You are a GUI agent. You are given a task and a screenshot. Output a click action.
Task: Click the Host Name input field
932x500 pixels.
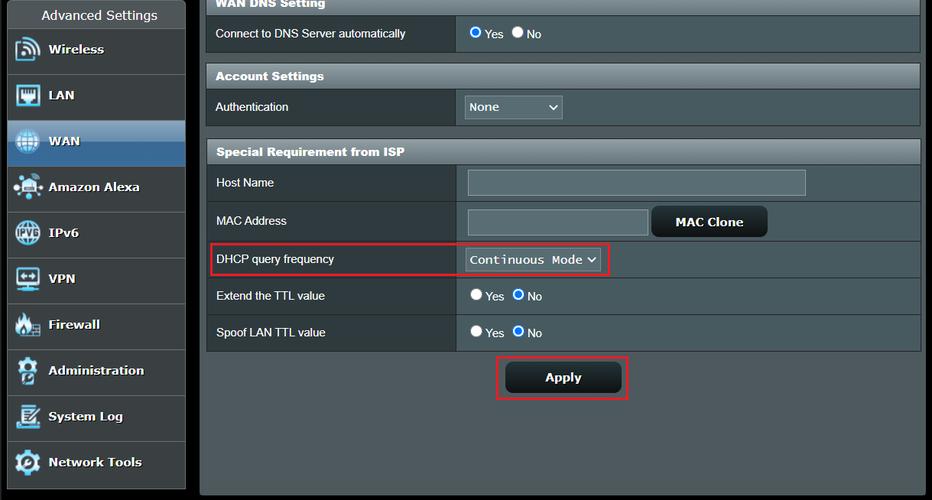tap(636, 183)
